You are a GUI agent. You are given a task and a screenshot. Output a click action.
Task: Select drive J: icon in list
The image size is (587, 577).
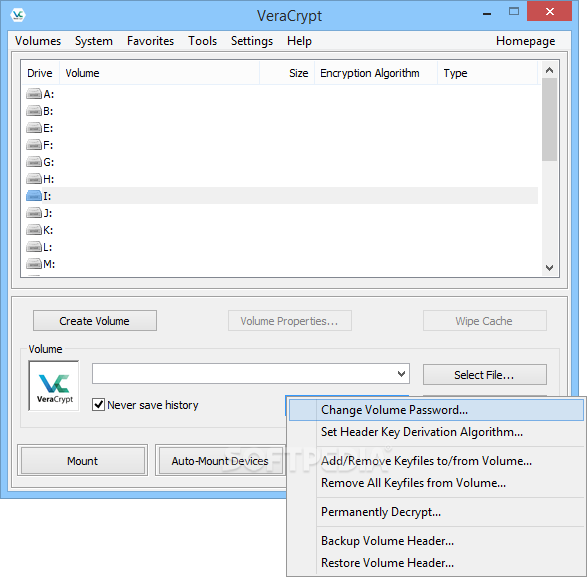click(x=34, y=213)
